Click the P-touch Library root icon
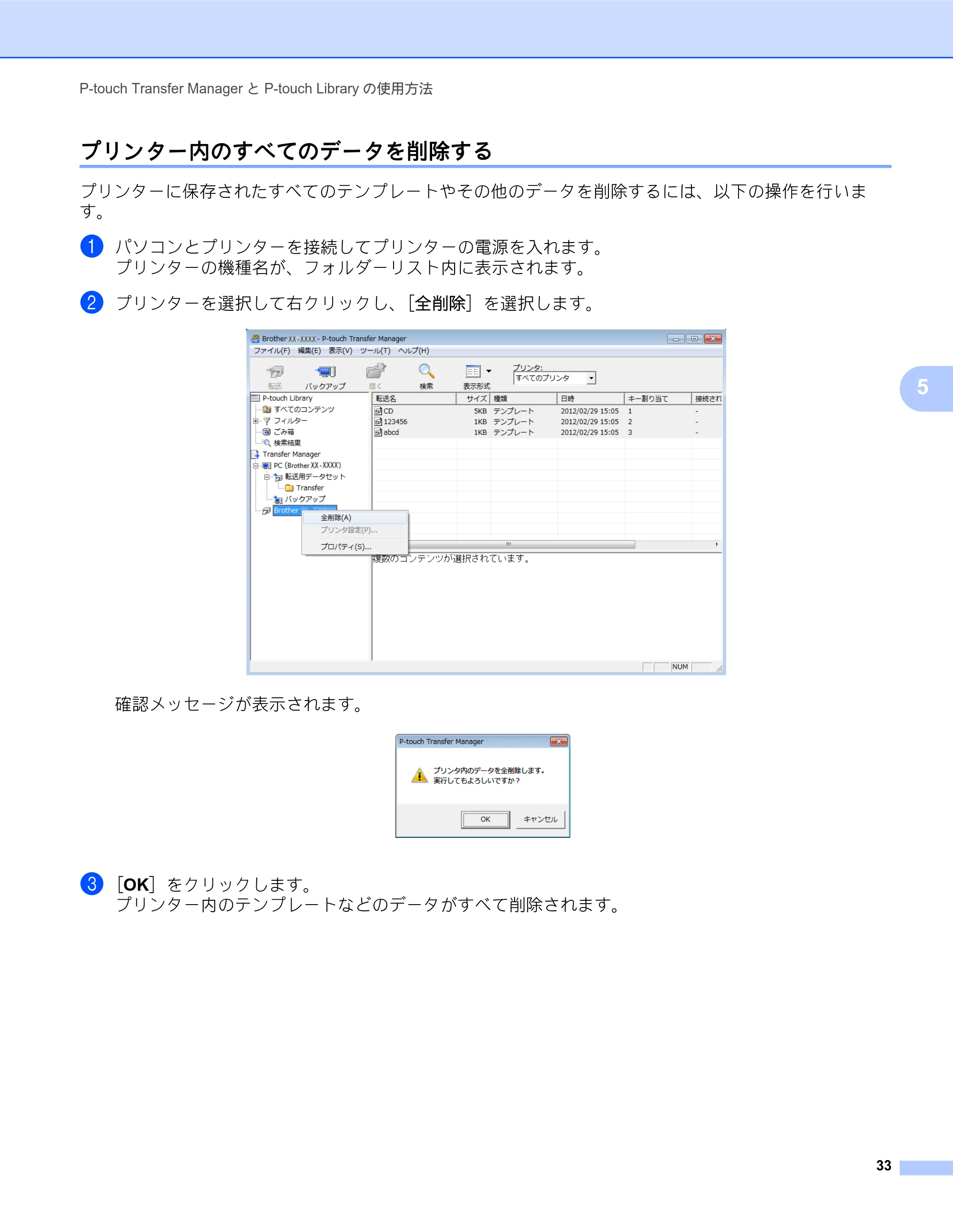 pos(255,398)
